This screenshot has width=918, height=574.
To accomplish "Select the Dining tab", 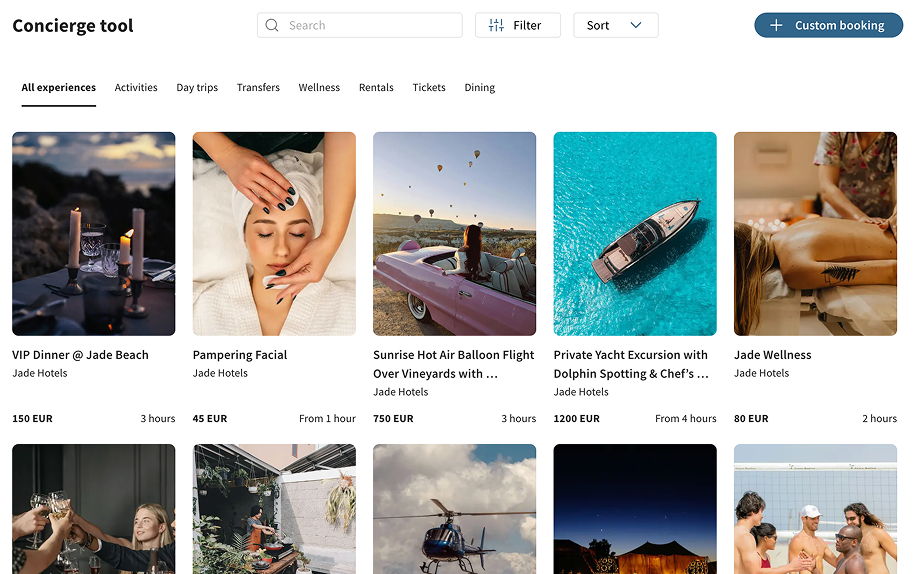I will pyautogui.click(x=480, y=88).
